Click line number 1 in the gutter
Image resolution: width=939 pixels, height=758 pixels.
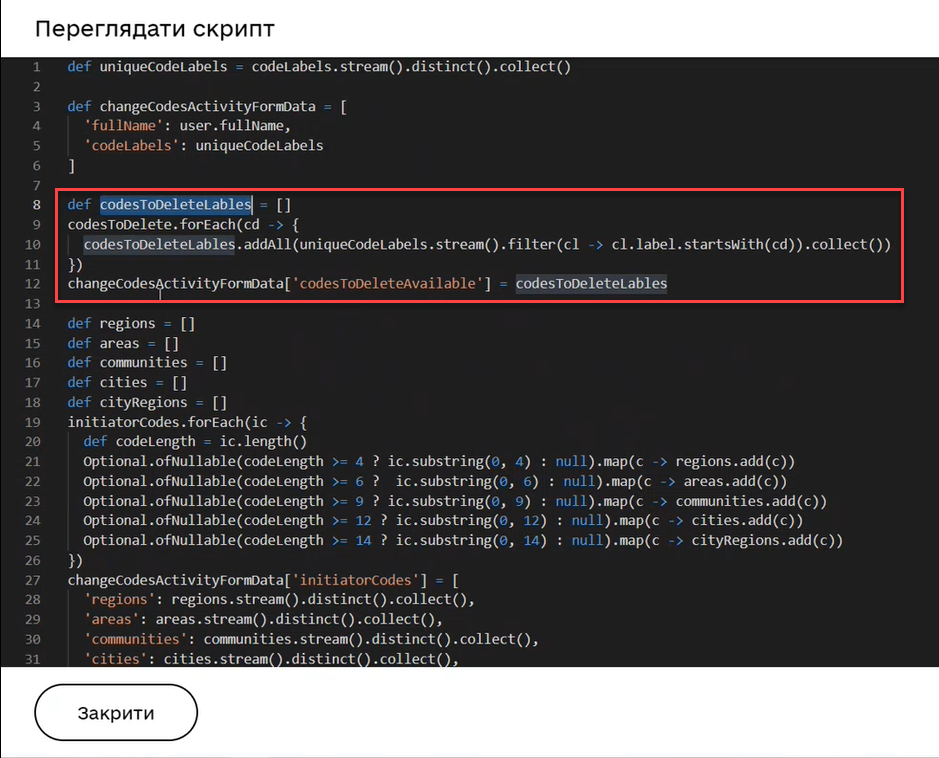click(36, 67)
